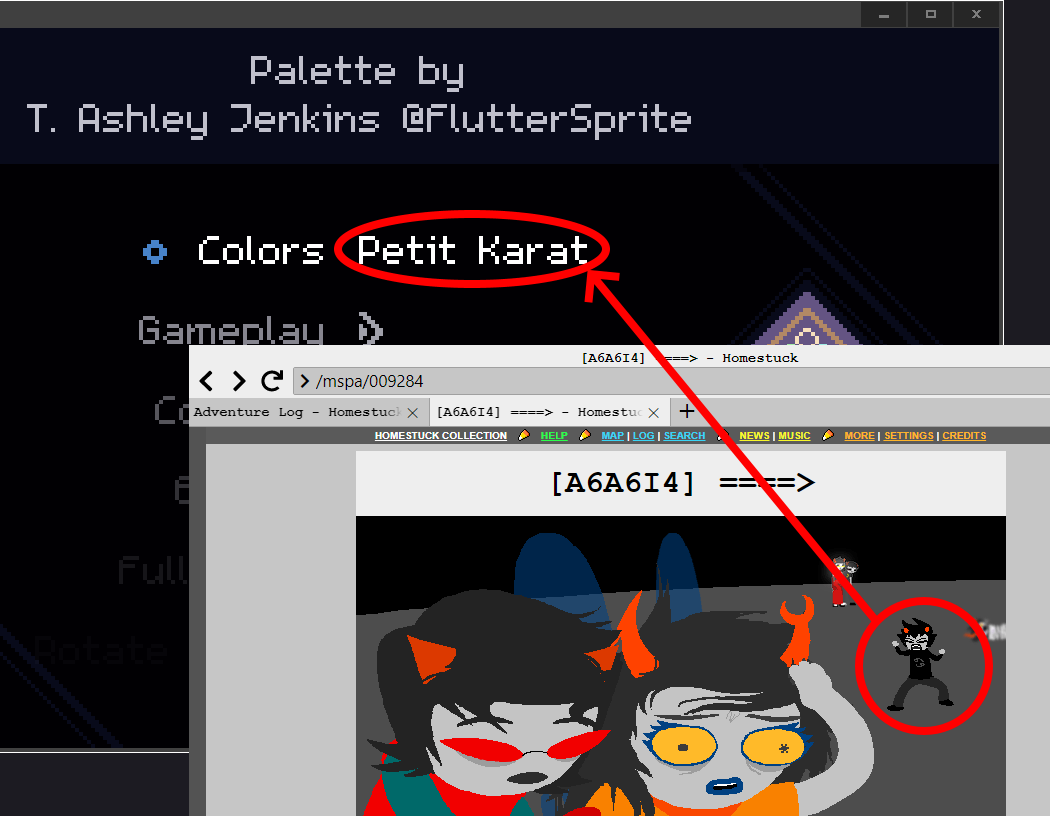
Task: Open the Gameplay menu item
Action: tap(230, 330)
